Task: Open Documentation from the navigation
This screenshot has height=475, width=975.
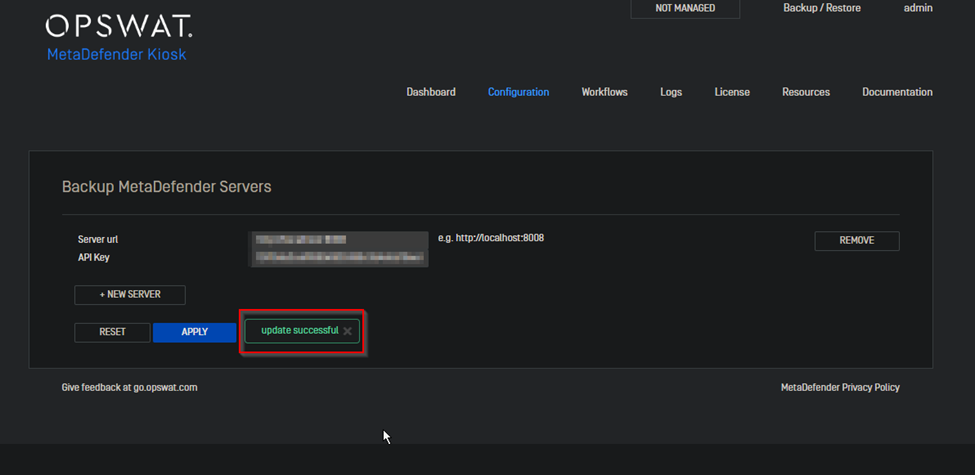Action: click(x=897, y=92)
